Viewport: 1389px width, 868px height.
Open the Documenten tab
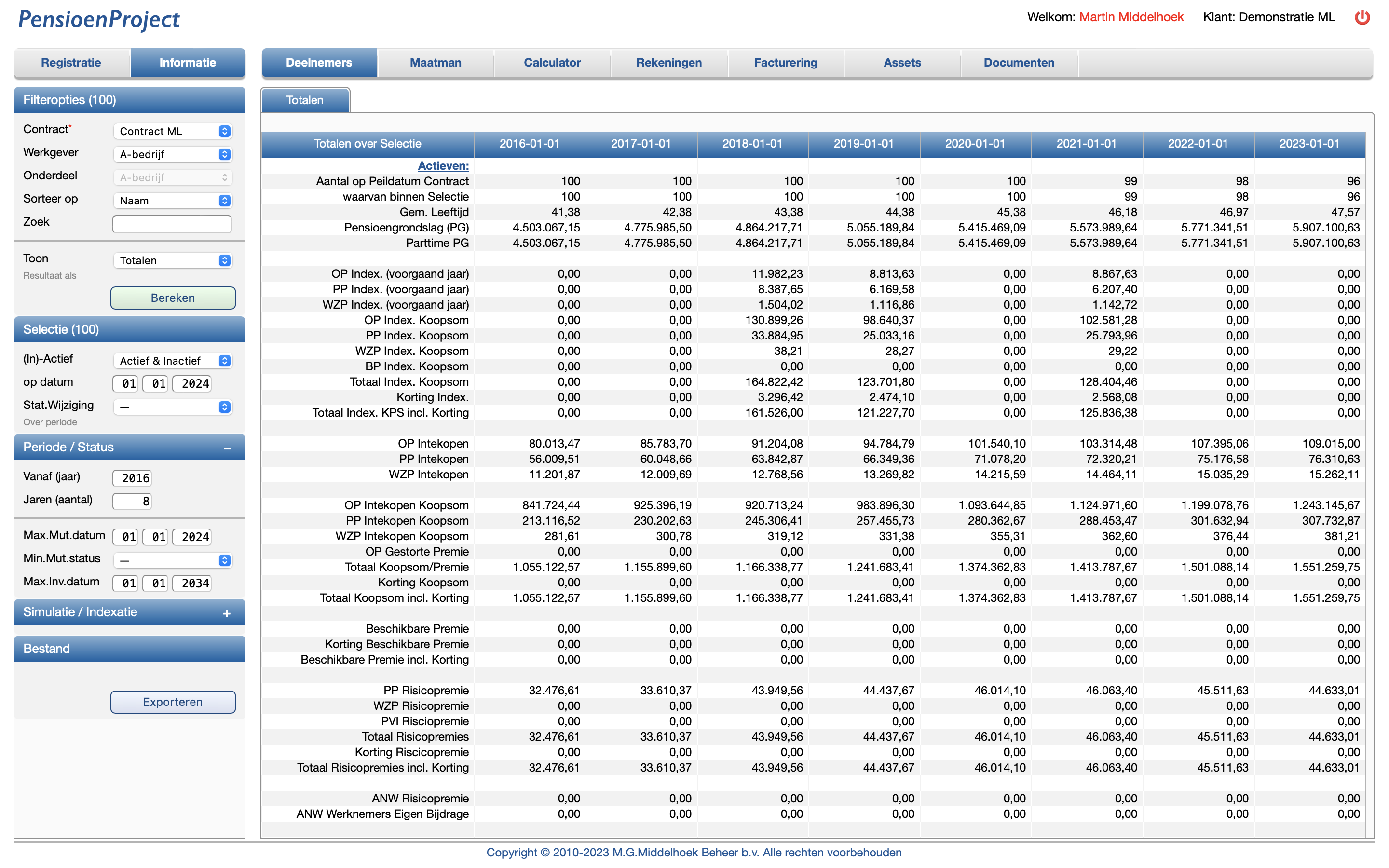1018,63
